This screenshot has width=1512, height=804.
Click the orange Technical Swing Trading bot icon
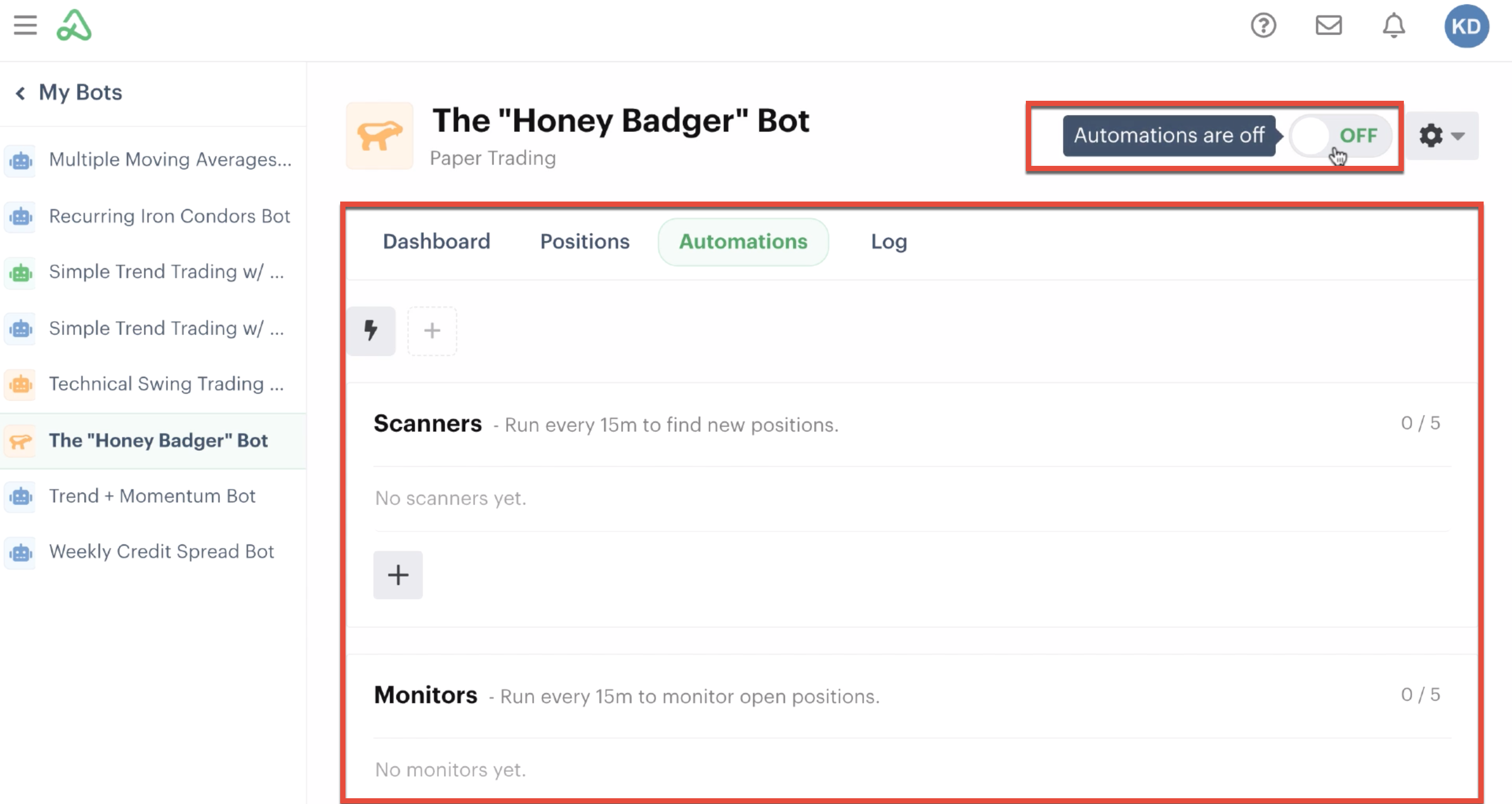pyautogui.click(x=20, y=384)
